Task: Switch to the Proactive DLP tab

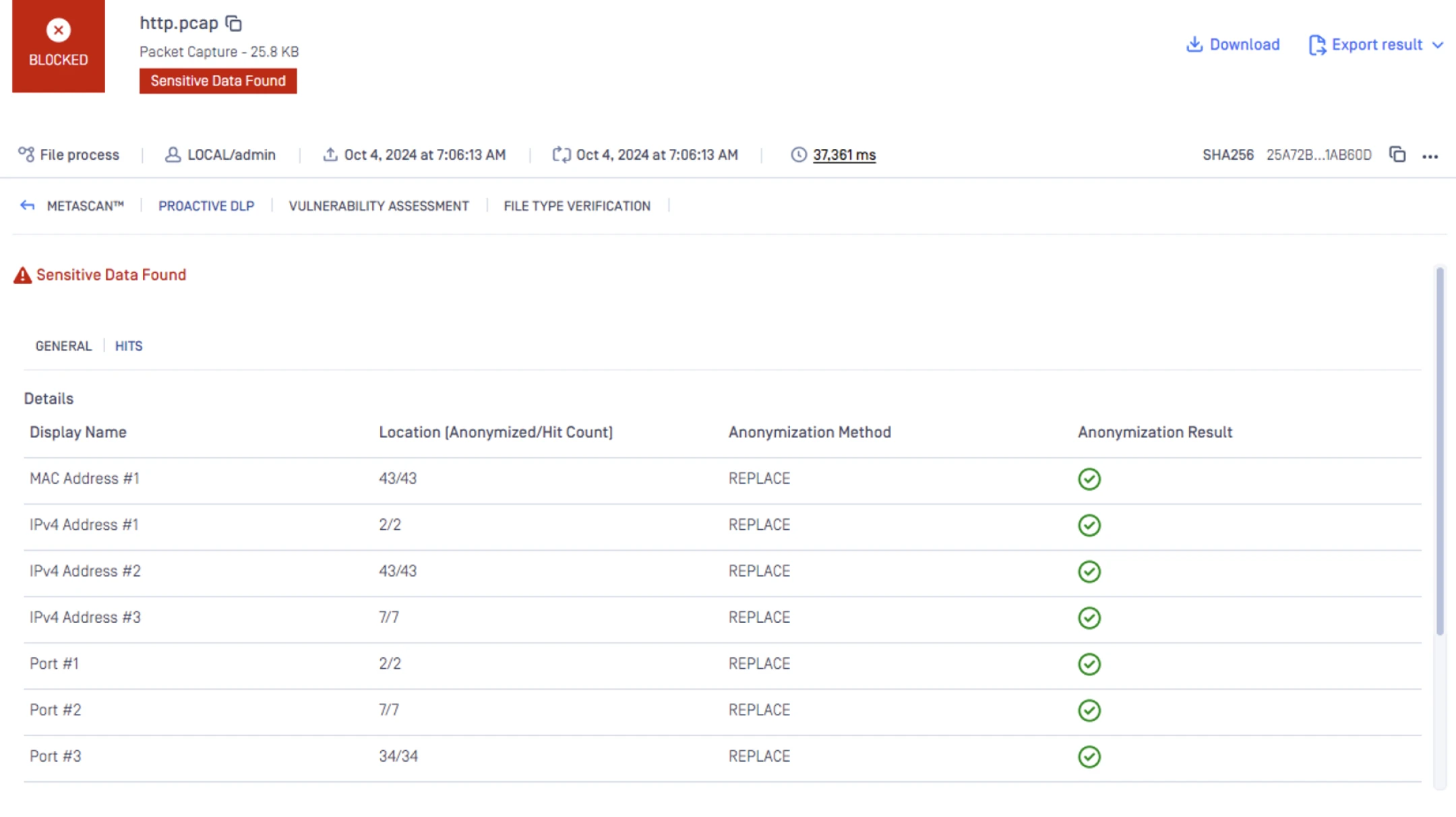Action: pyautogui.click(x=206, y=206)
